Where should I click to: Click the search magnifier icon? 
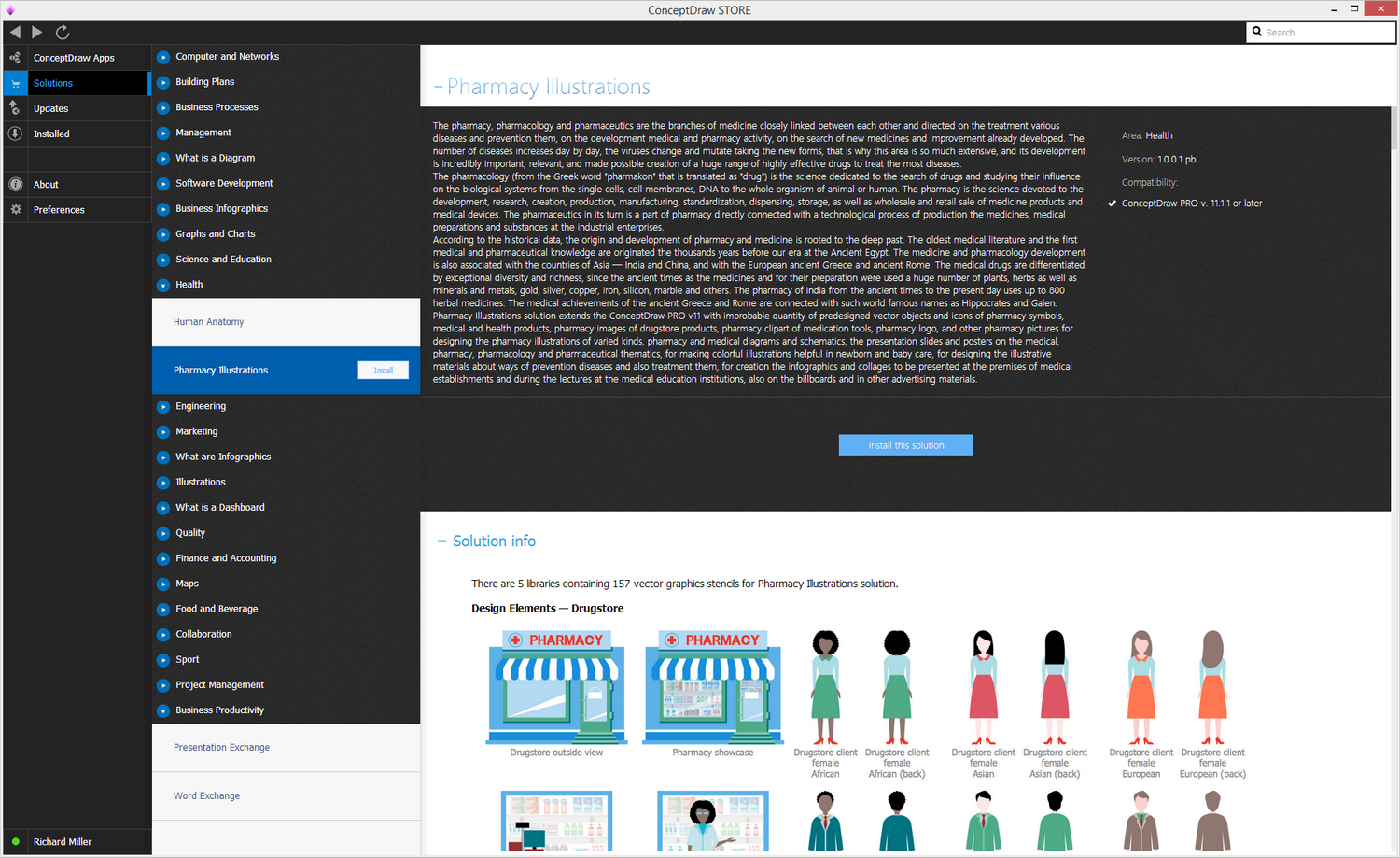coord(1257,32)
